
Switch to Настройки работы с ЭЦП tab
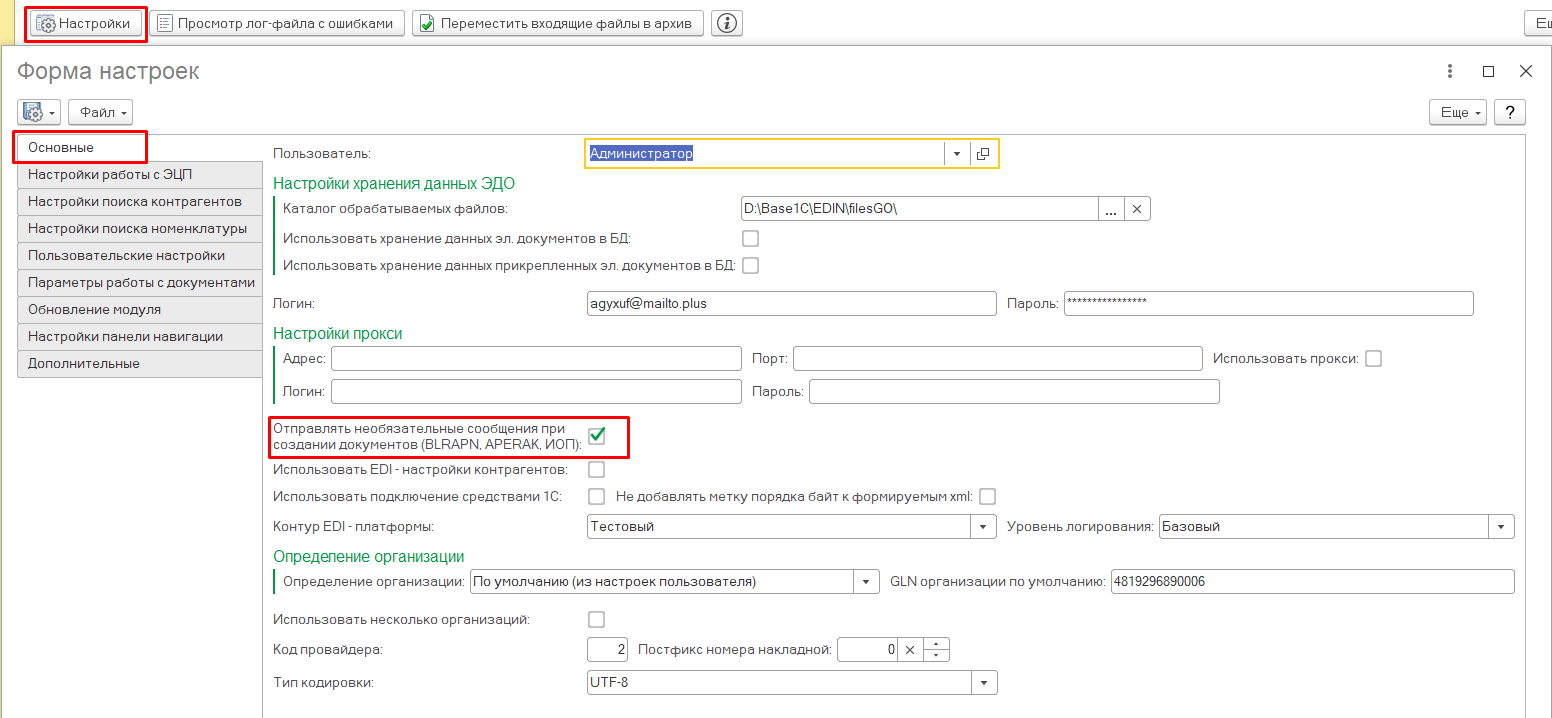(110, 174)
